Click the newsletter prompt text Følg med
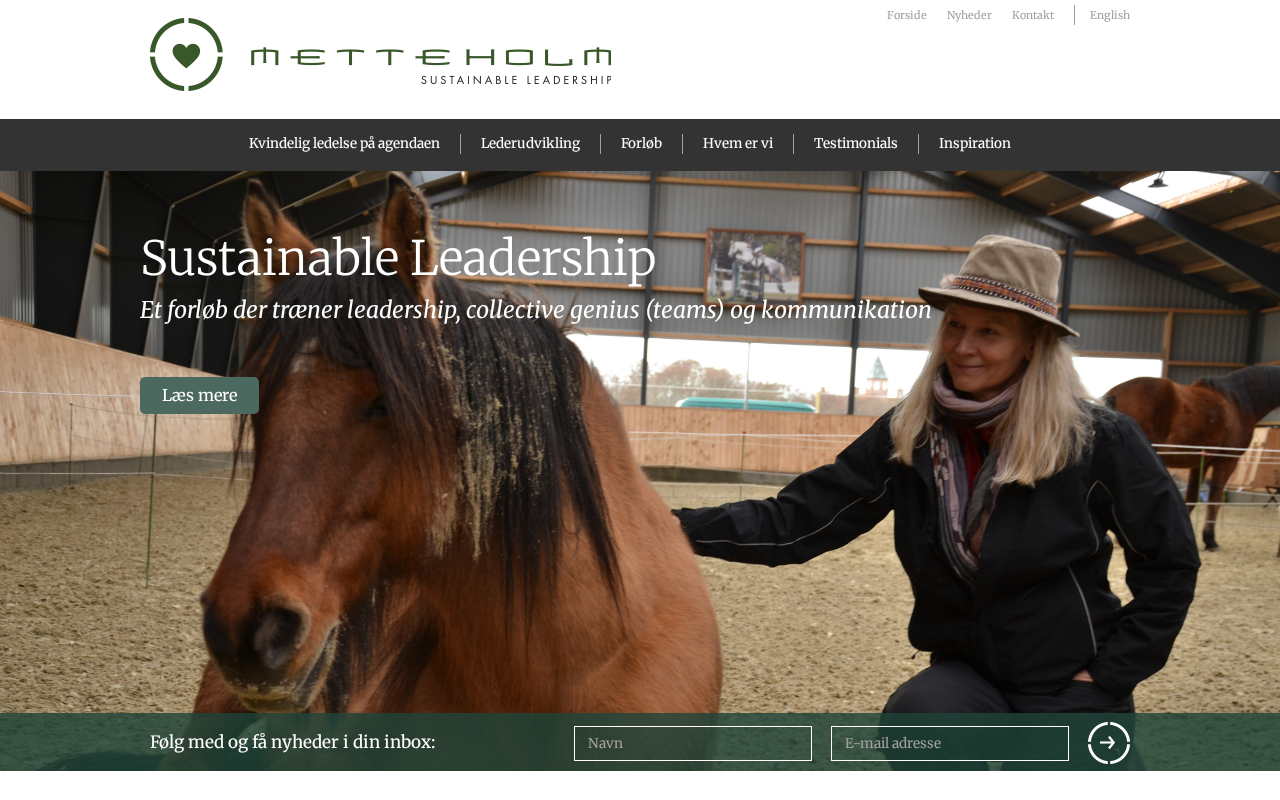The image size is (1280, 800). (x=293, y=742)
